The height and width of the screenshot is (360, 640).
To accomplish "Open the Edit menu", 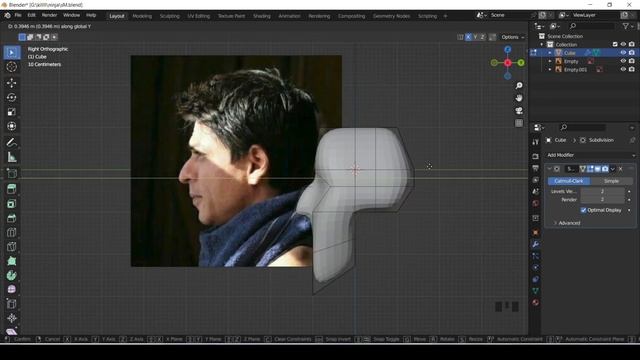I will click(x=31, y=15).
